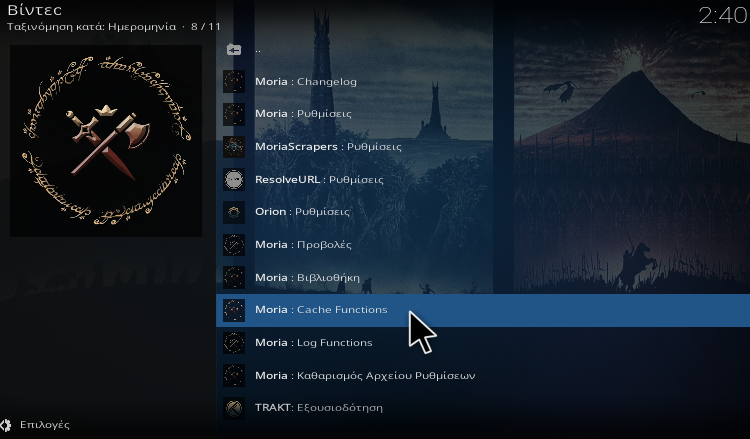Click the Moria crossed sword and axe artwork
This screenshot has height=439, width=750.
coord(106,141)
